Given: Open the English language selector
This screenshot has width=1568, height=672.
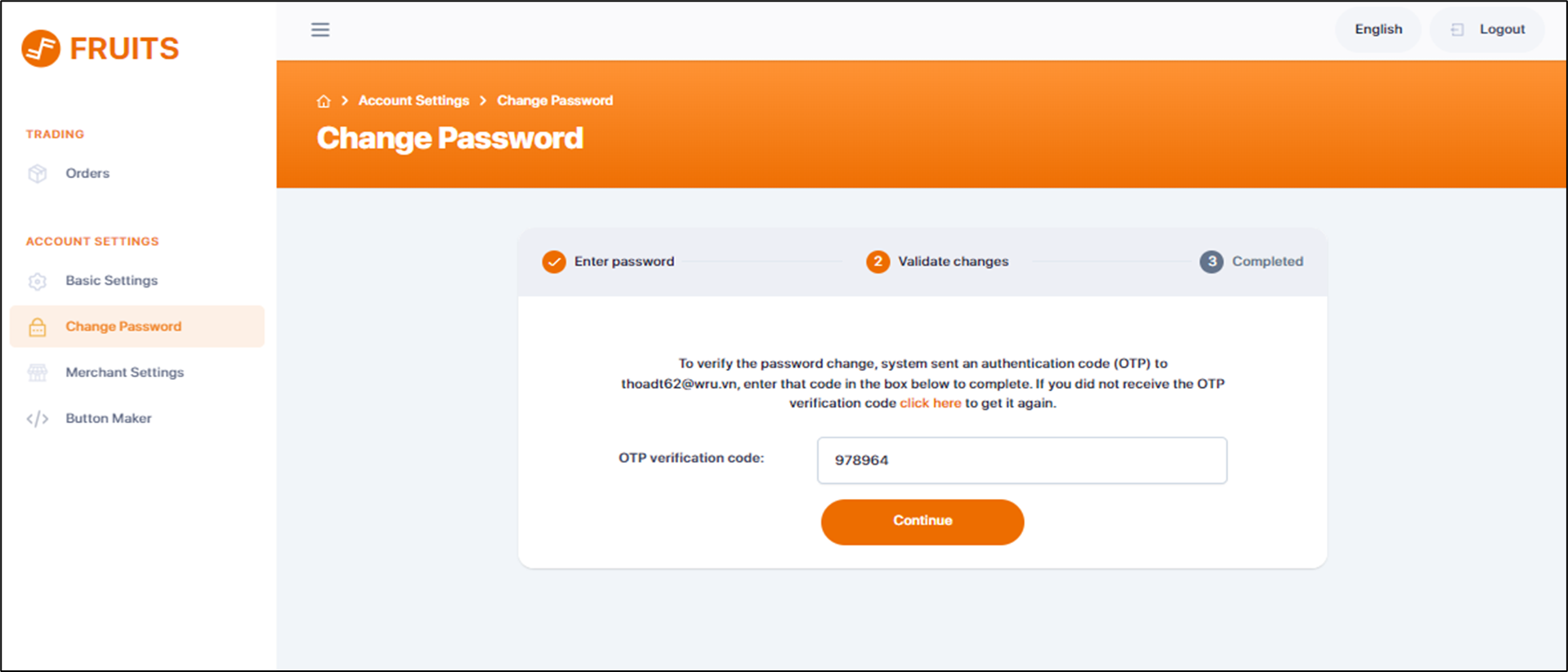Looking at the screenshot, I should (x=1378, y=29).
